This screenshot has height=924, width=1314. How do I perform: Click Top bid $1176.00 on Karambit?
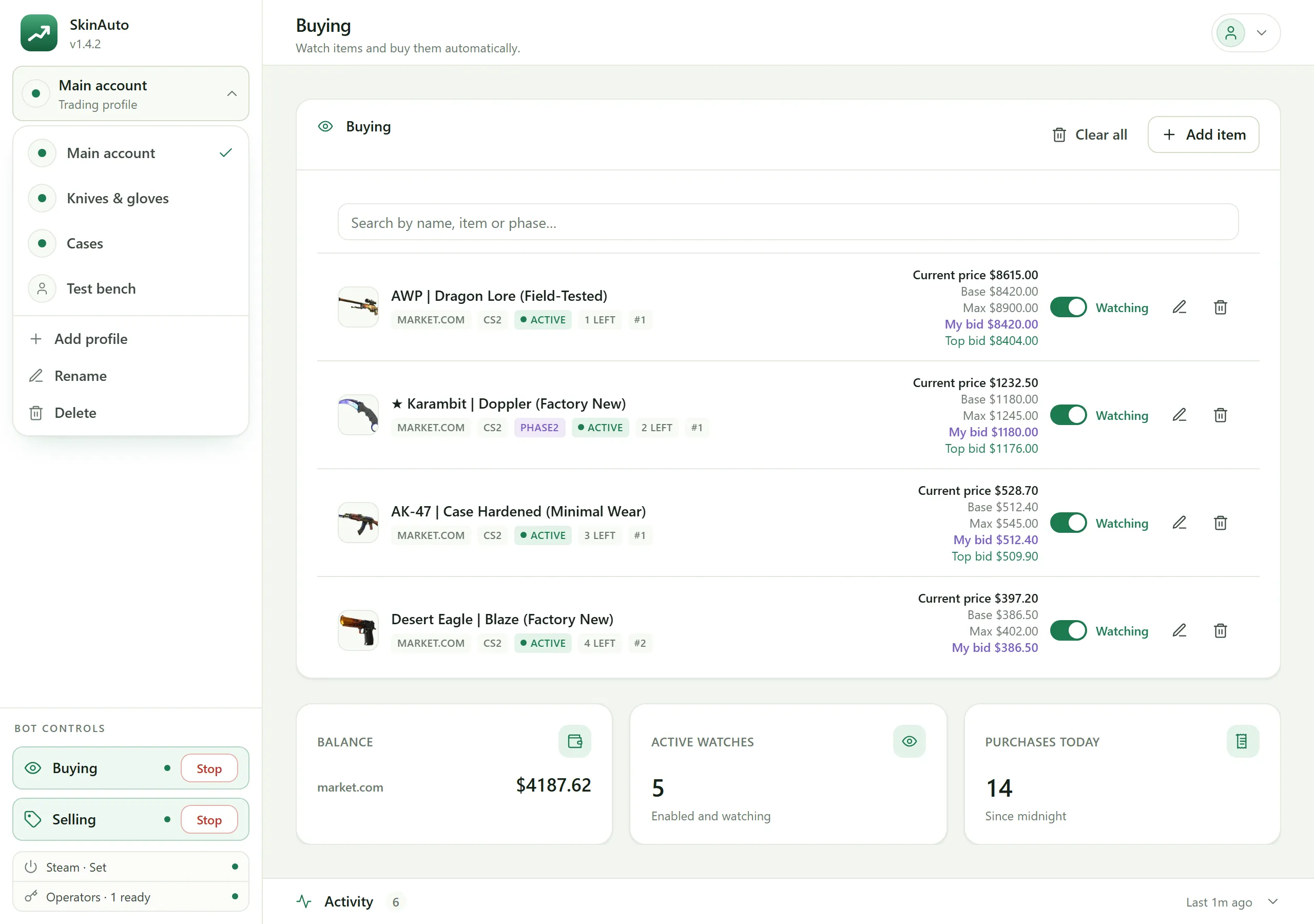pos(991,448)
